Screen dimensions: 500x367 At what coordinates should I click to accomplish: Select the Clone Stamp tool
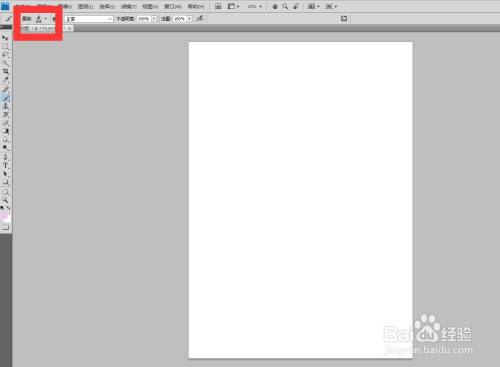[5, 106]
